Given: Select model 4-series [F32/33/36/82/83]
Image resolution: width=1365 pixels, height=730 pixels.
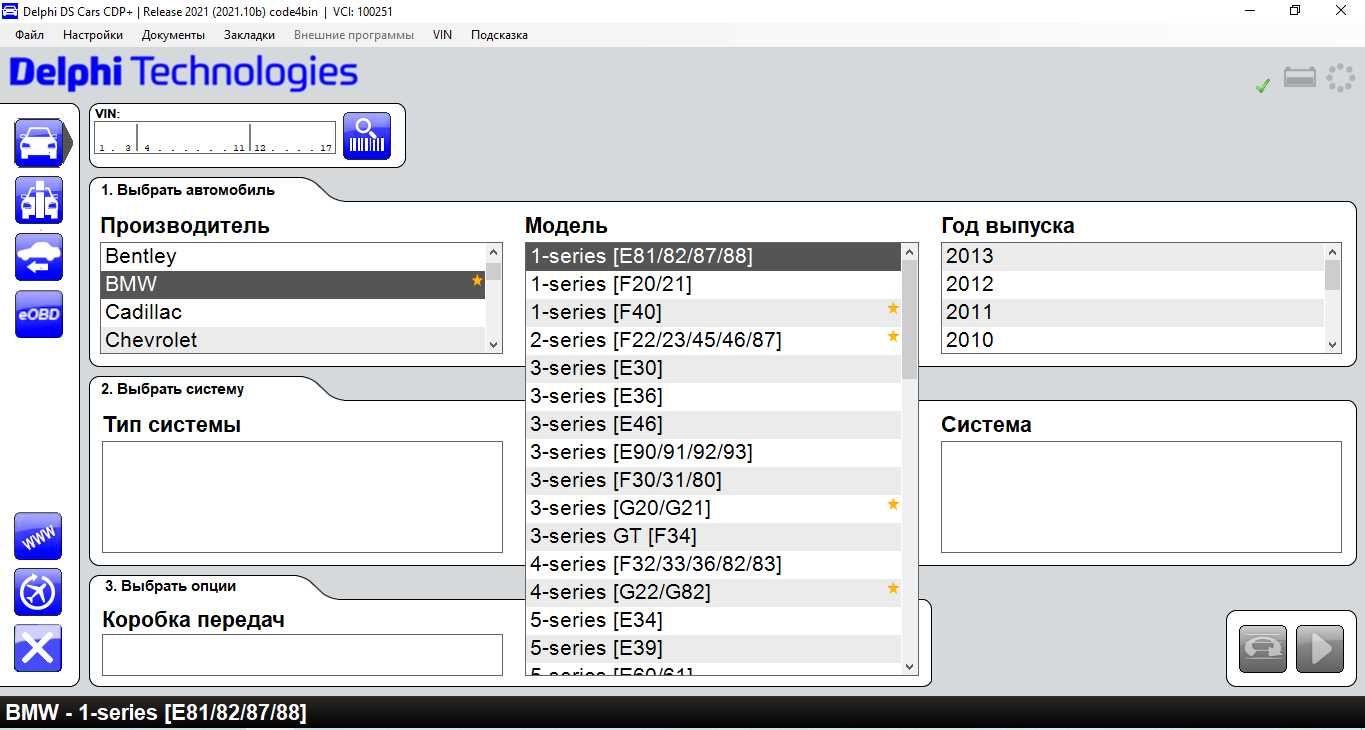Looking at the screenshot, I should point(713,564).
